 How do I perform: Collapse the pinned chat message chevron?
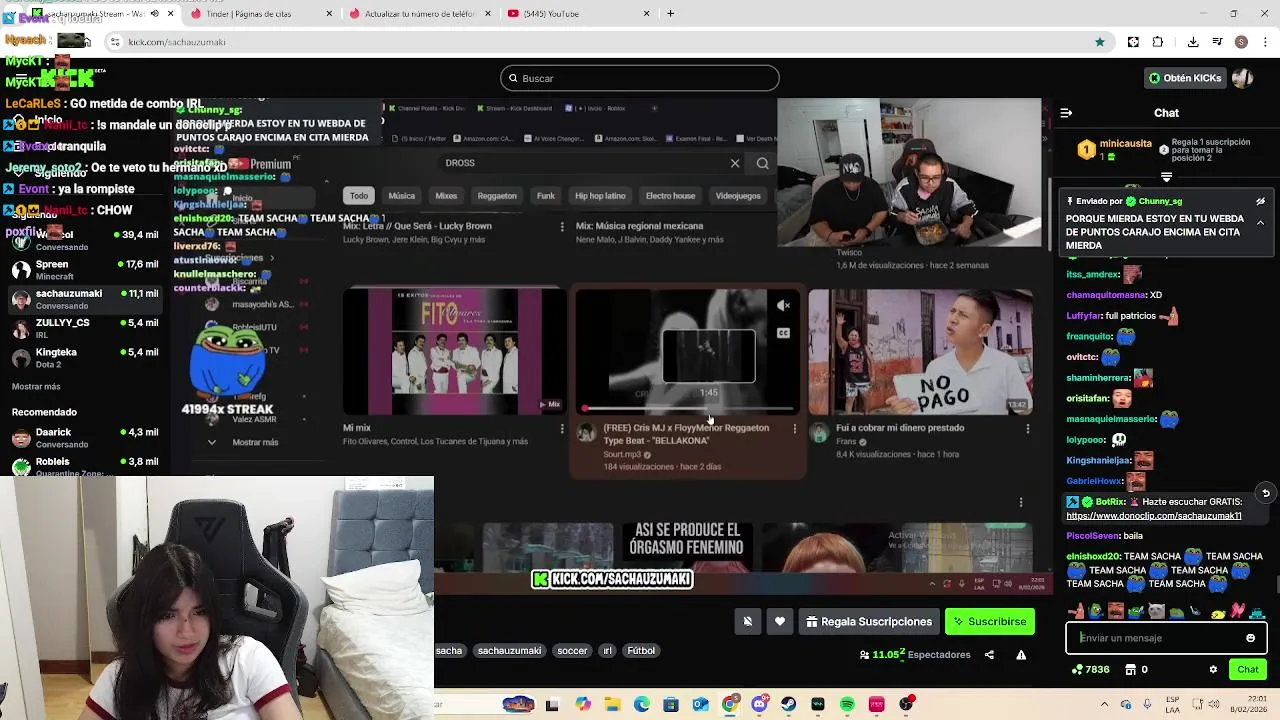pos(1260,222)
